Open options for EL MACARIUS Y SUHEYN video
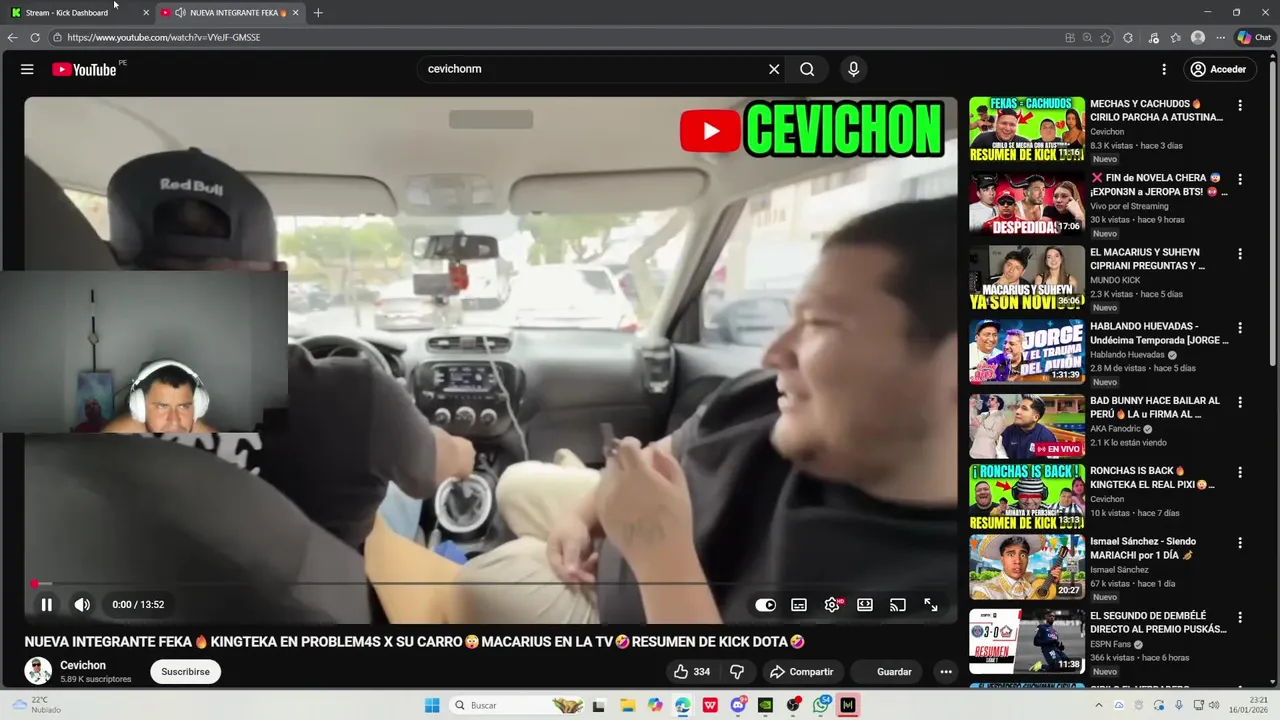This screenshot has height=720, width=1280. (1240, 254)
